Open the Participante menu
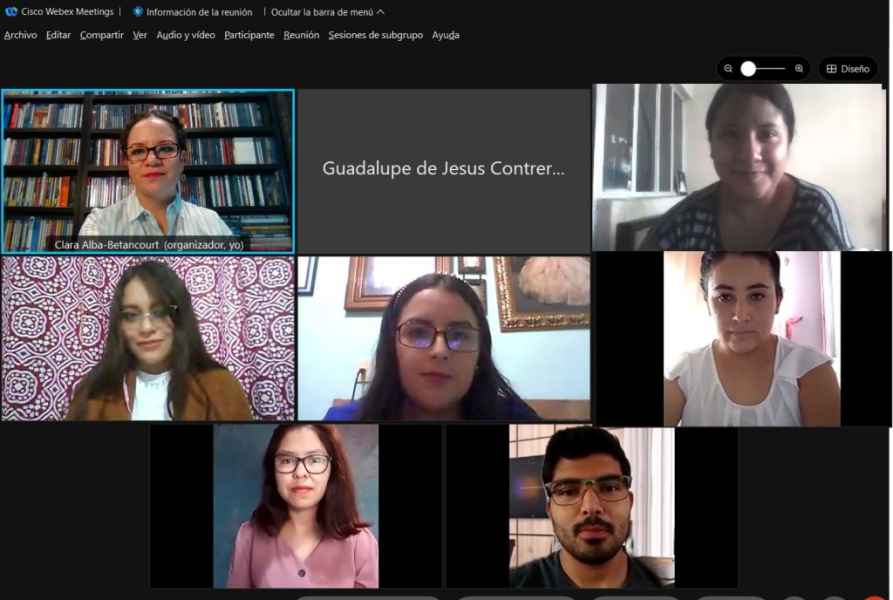Image resolution: width=893 pixels, height=600 pixels. click(x=249, y=35)
